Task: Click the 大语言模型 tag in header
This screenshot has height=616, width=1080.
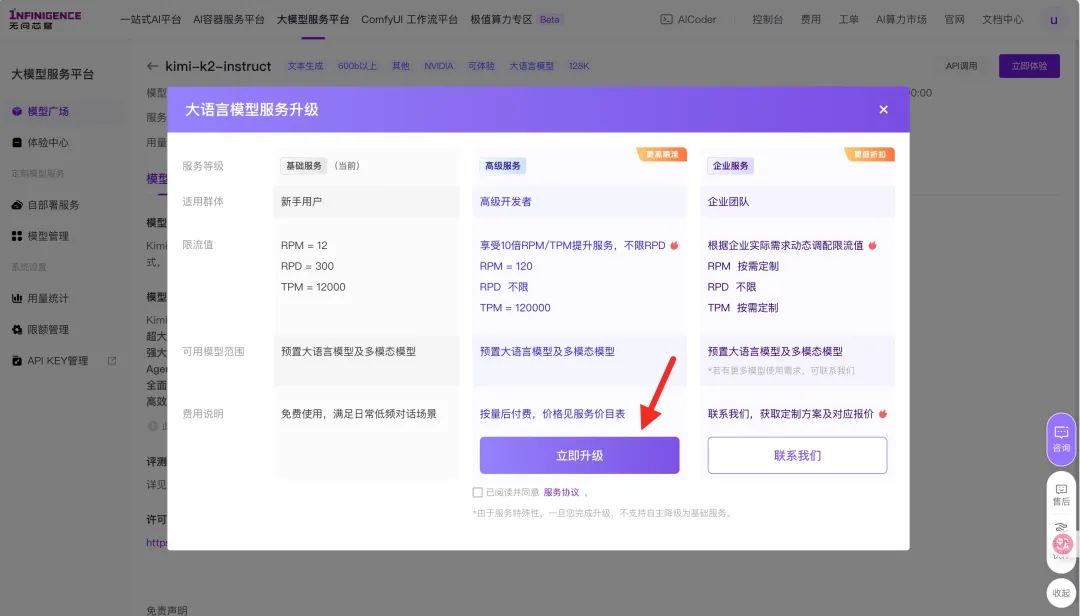Action: [x=531, y=66]
